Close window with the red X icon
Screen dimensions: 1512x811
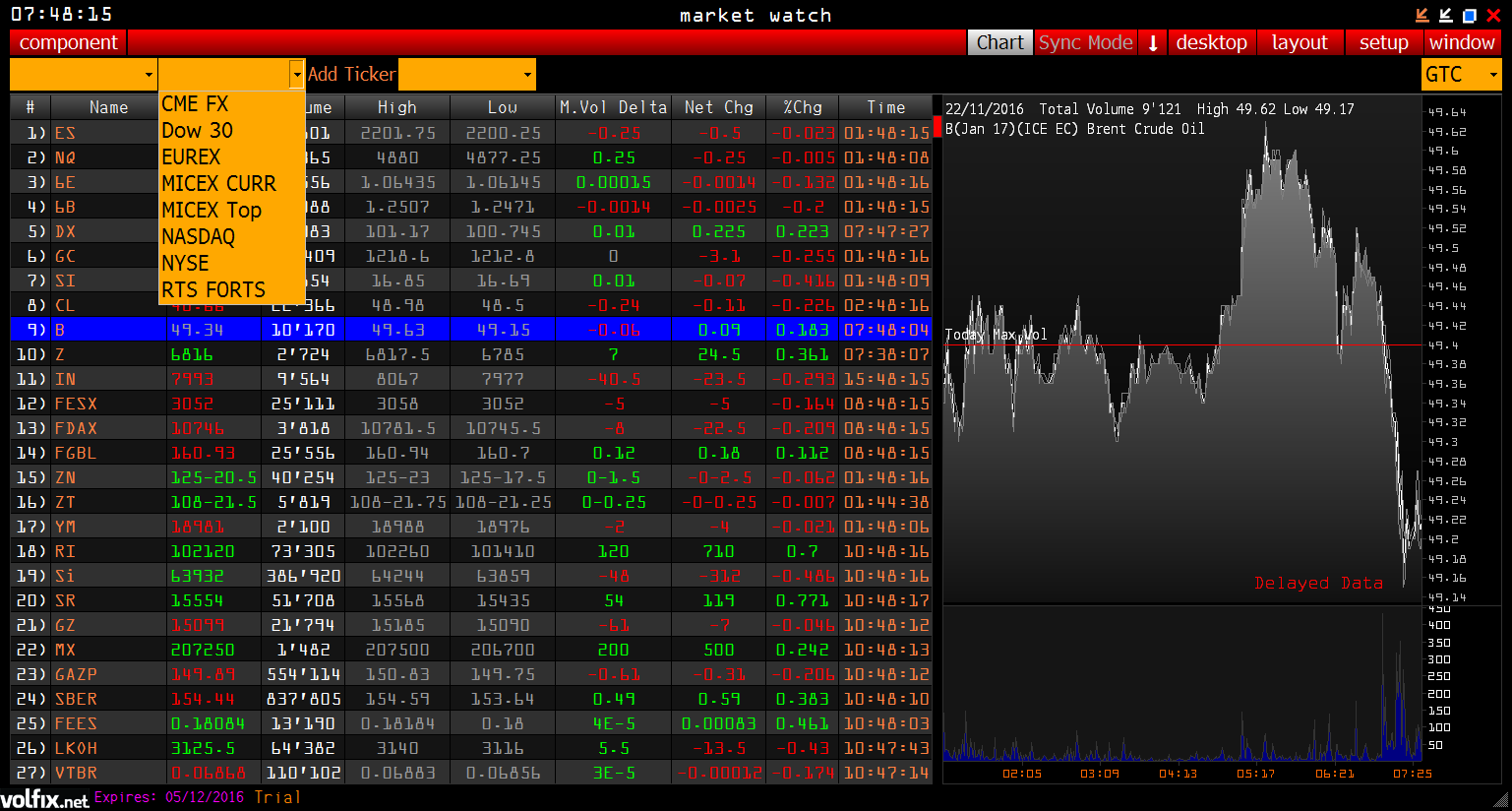point(1493,15)
